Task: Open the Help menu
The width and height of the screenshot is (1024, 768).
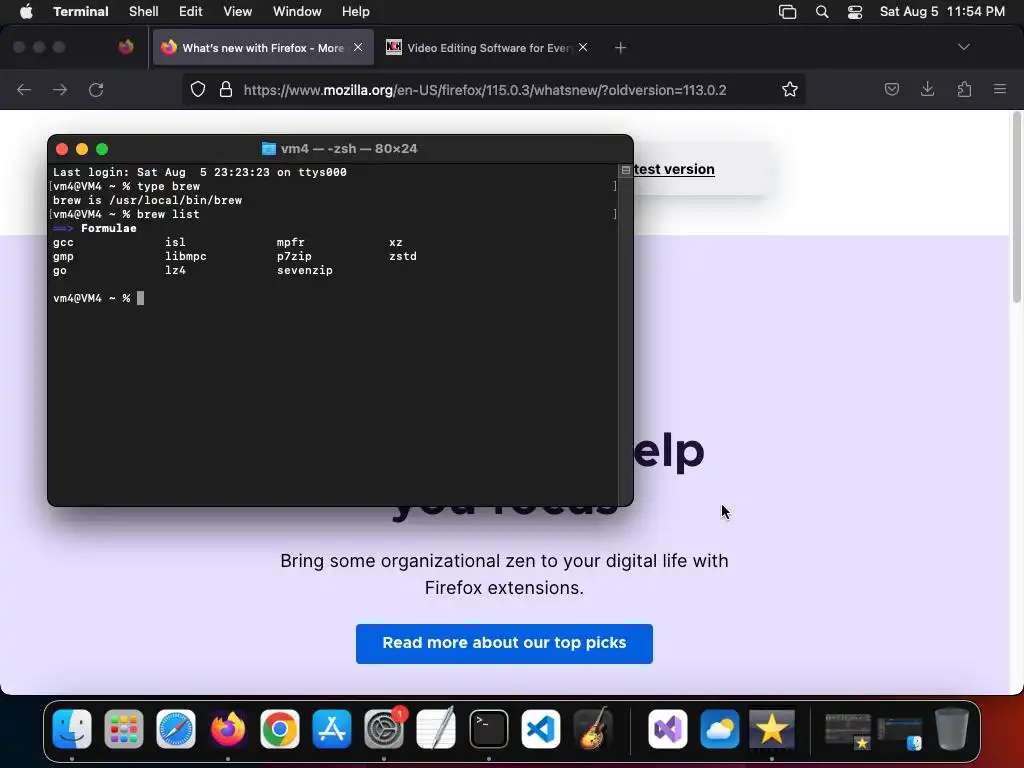Action: click(355, 12)
